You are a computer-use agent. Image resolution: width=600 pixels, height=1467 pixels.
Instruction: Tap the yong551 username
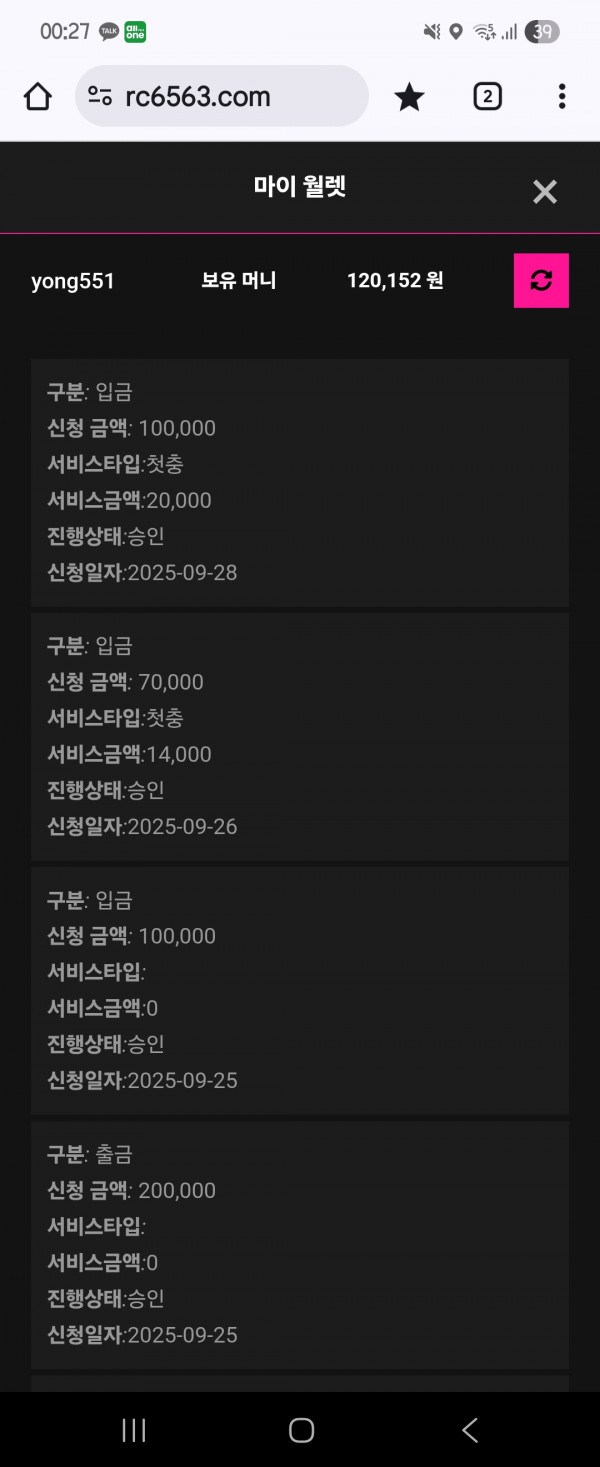point(73,281)
